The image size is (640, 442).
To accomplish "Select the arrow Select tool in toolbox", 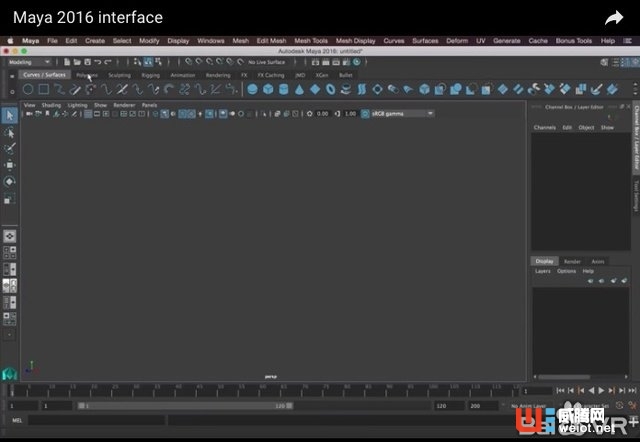I will coord(10,114).
